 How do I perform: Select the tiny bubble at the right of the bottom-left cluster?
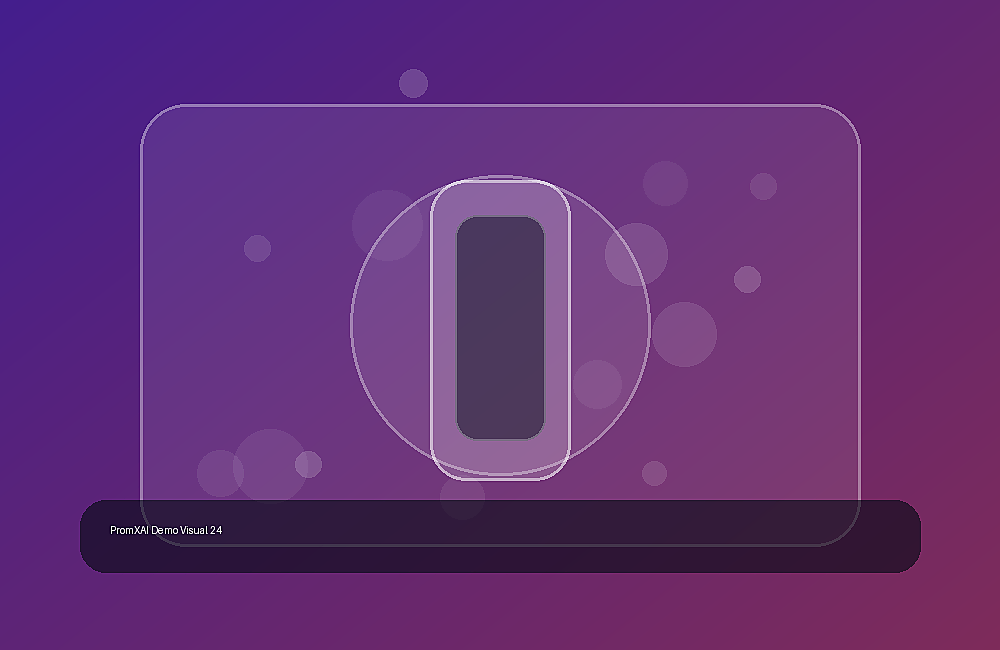(x=309, y=464)
